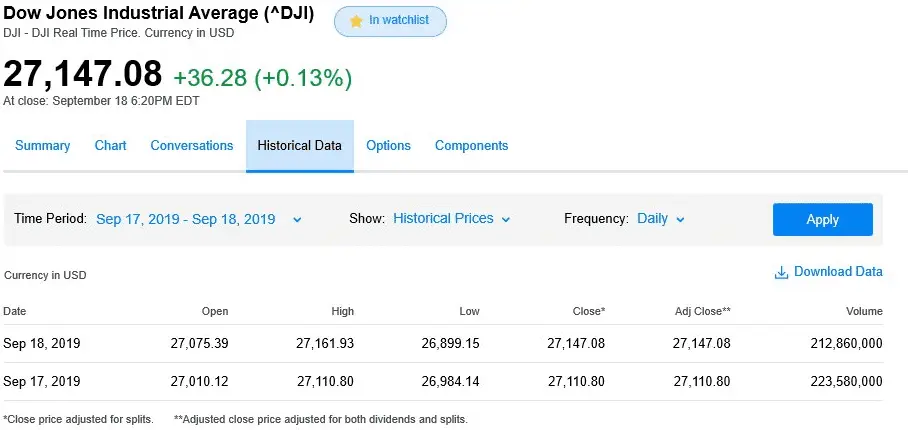Viewport: 908px width, 430px height.
Task: Open the Show Historical Prices dropdown
Action: [451, 219]
